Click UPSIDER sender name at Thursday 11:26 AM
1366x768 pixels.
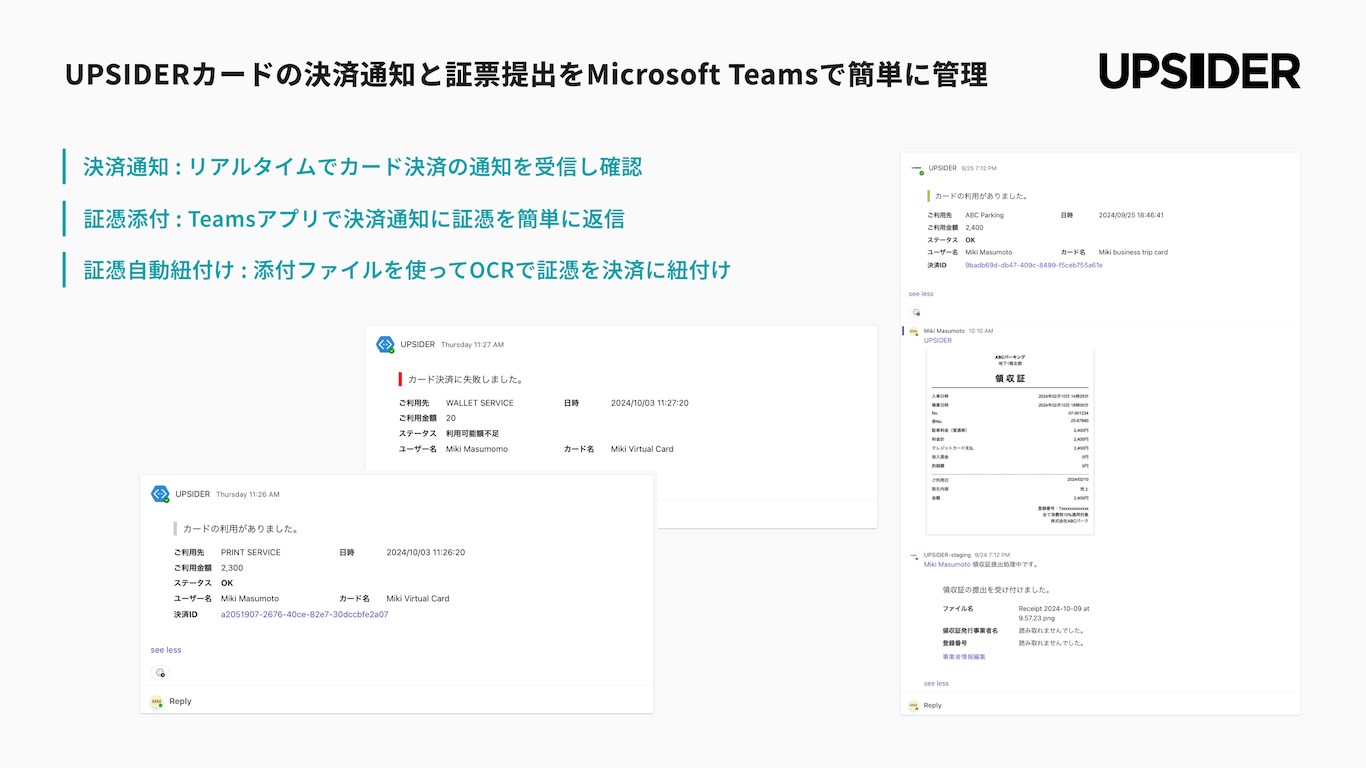pos(192,494)
